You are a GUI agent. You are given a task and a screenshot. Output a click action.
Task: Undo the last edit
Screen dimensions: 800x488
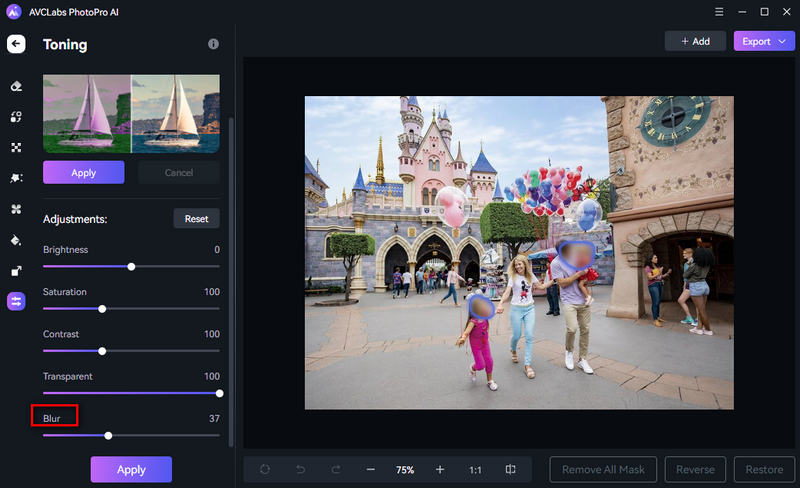(301, 469)
